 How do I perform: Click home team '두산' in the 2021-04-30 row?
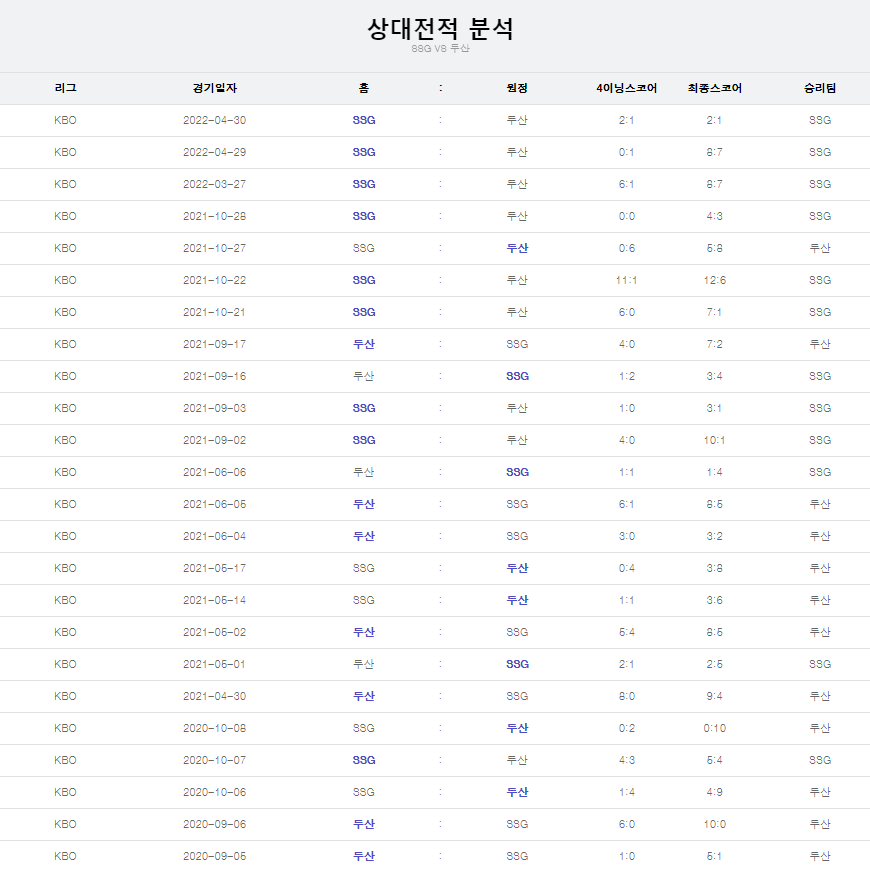[364, 696]
